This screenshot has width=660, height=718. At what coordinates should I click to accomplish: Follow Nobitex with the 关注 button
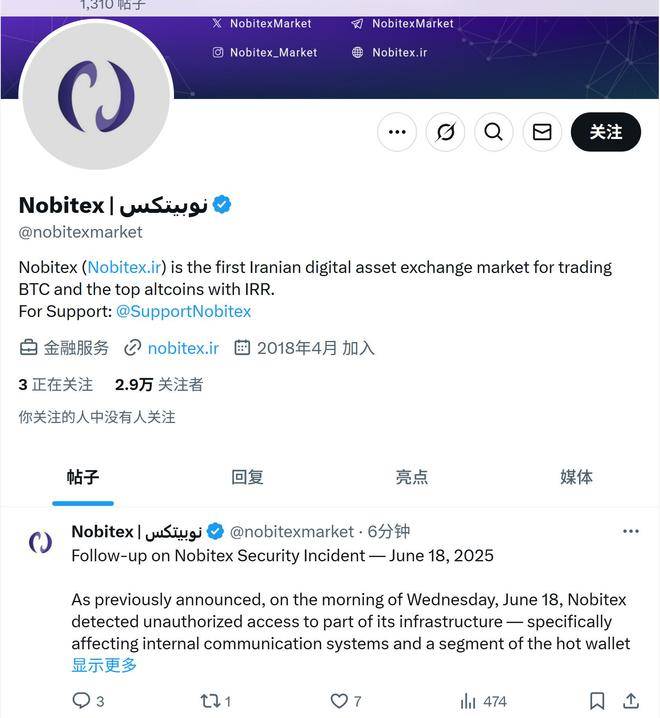605,132
